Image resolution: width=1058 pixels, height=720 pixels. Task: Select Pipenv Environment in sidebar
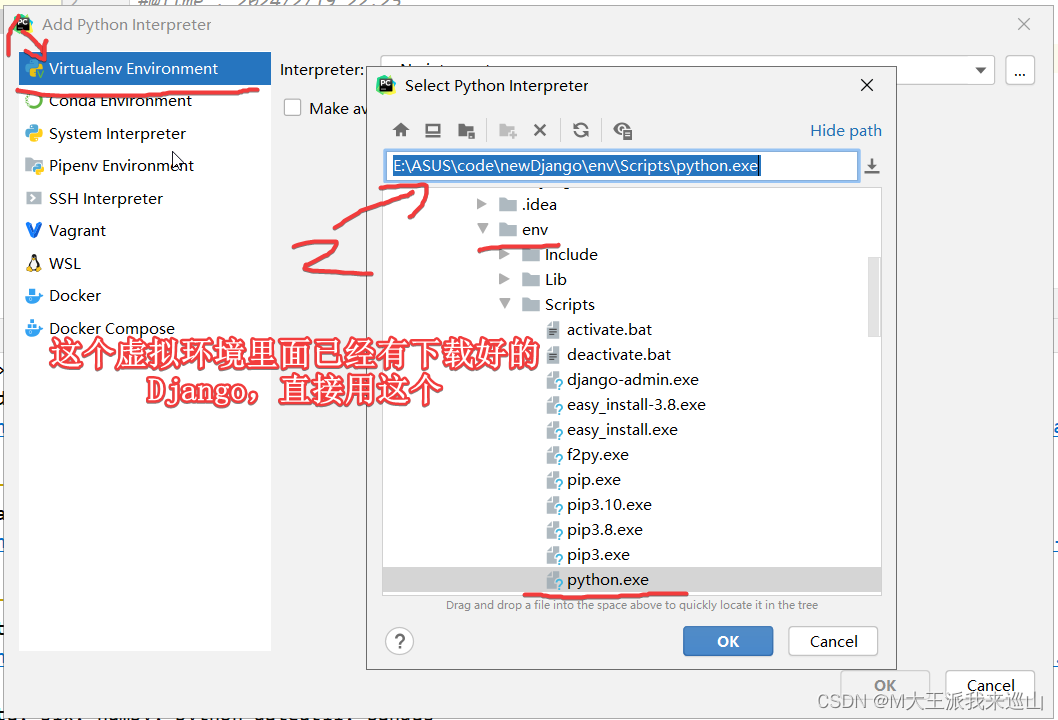144,166
